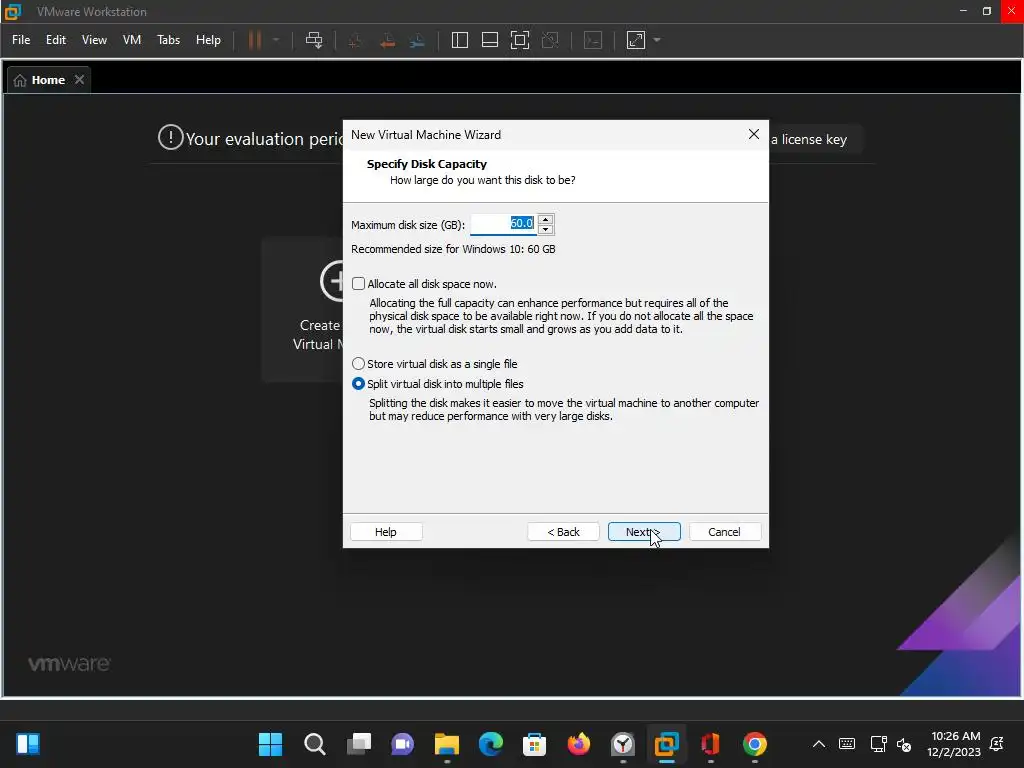This screenshot has width=1024, height=768.
Task: Select Store virtual disk as a single file
Action: (x=358, y=364)
